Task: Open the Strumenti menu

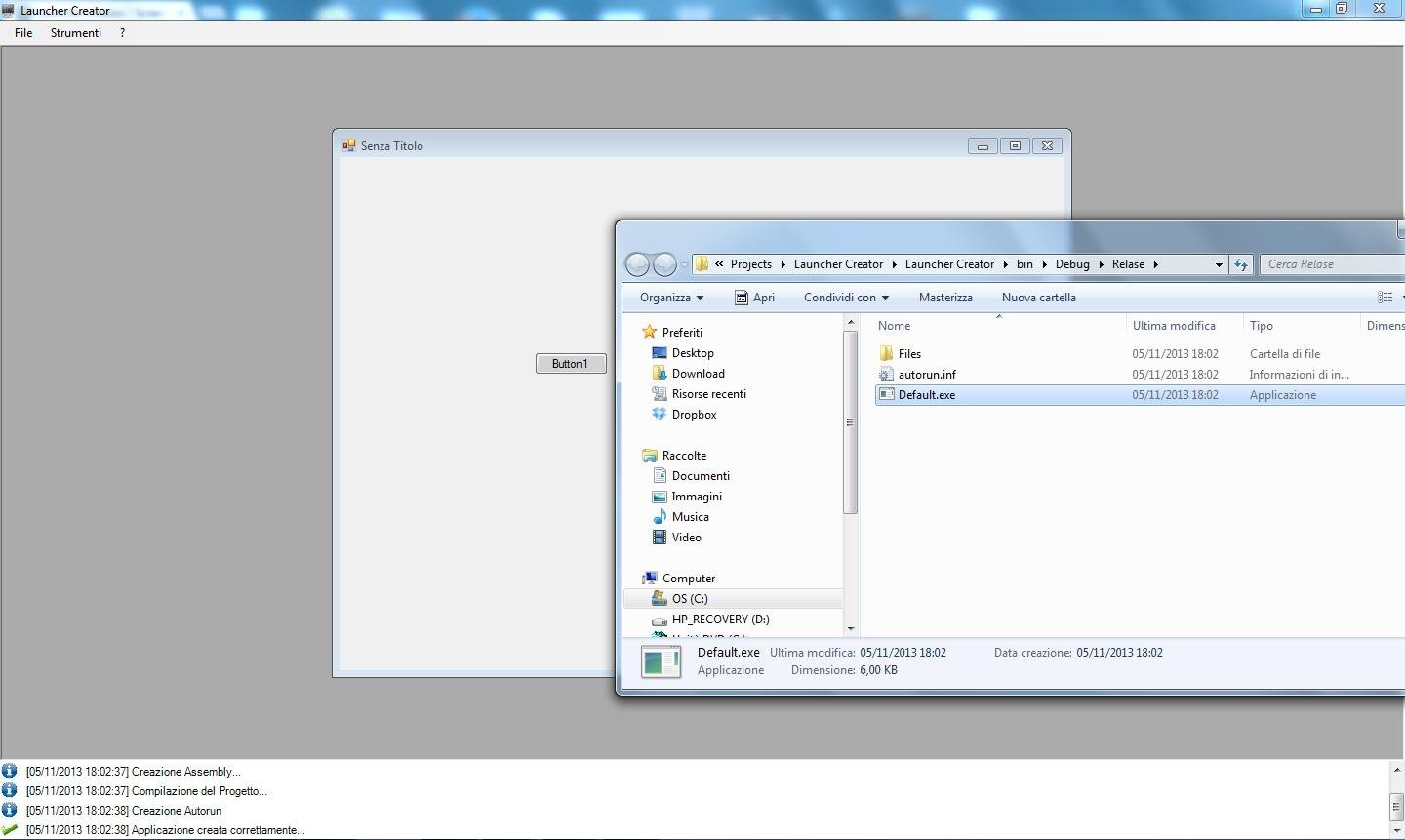Action: 76,33
